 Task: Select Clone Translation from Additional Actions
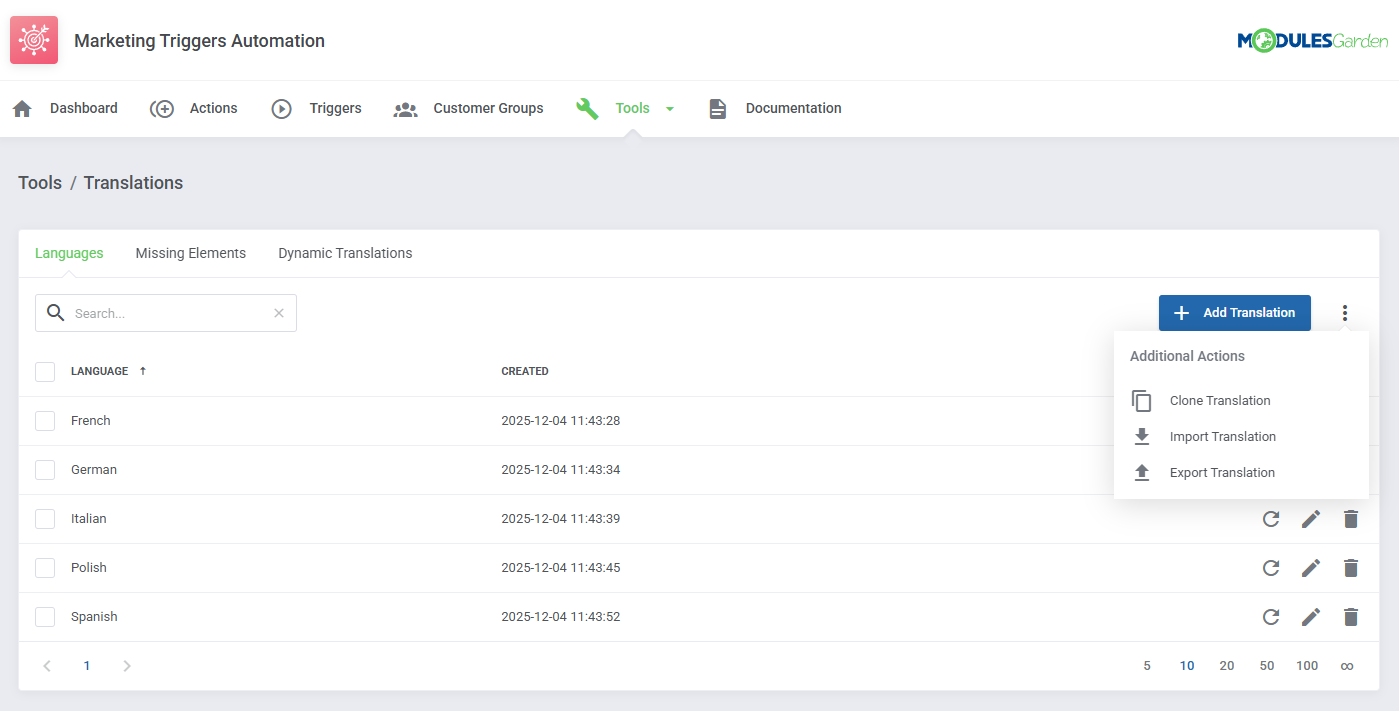click(1220, 400)
